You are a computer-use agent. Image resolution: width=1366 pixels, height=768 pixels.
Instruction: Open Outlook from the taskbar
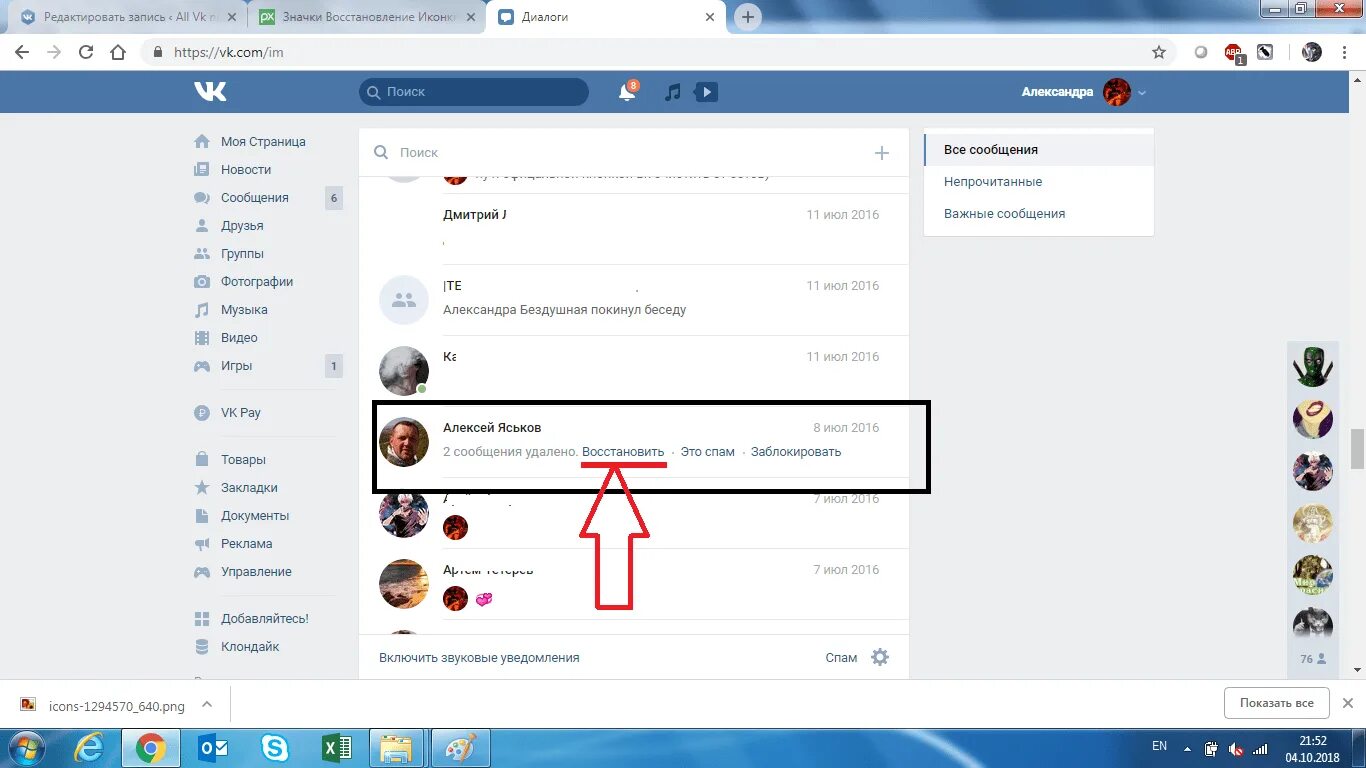coord(212,748)
